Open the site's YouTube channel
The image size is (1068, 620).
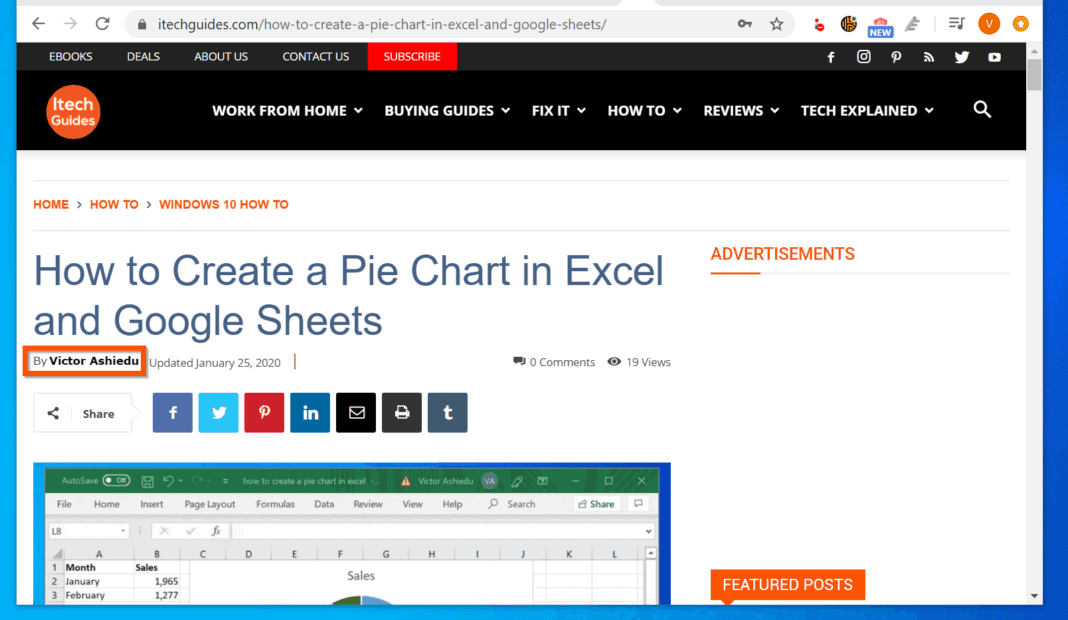coord(994,57)
